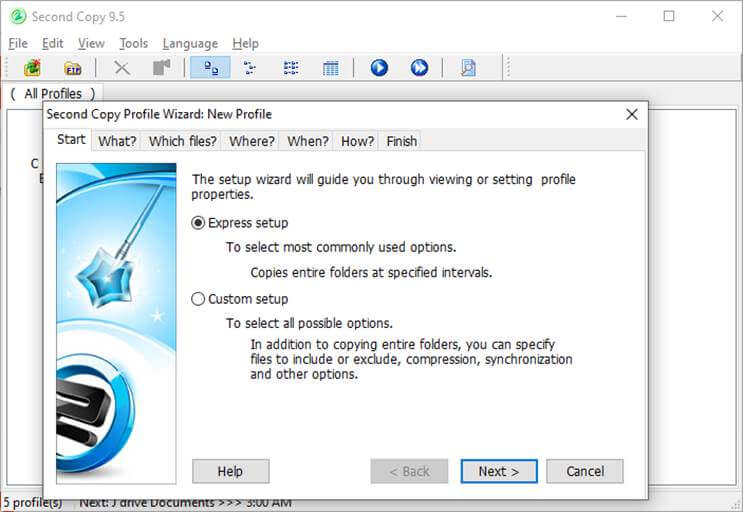743x512 pixels.
Task: Open the log viewer magnifier icon
Action: coord(468,68)
